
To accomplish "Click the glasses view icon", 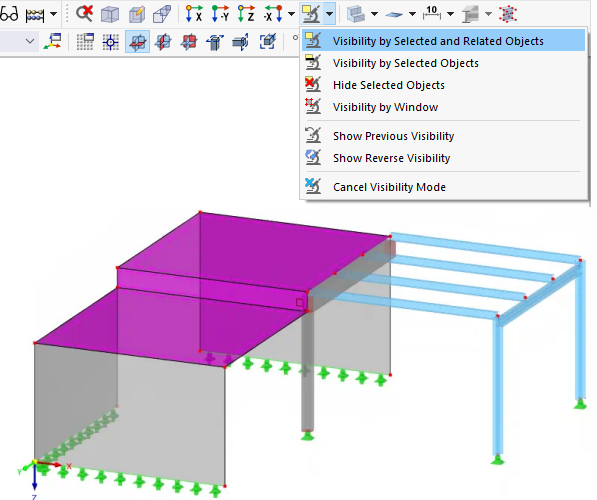I will click(9, 14).
